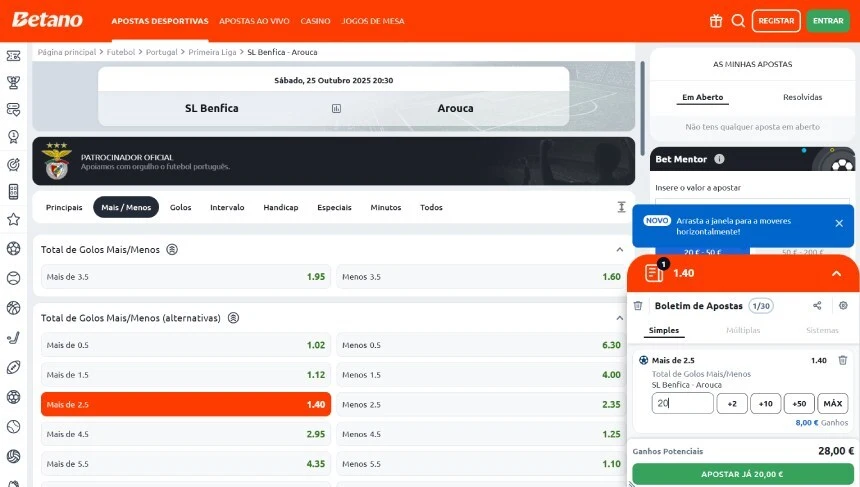Place bet with APOSTAR JÁ button
860x487 pixels.
(x=743, y=474)
